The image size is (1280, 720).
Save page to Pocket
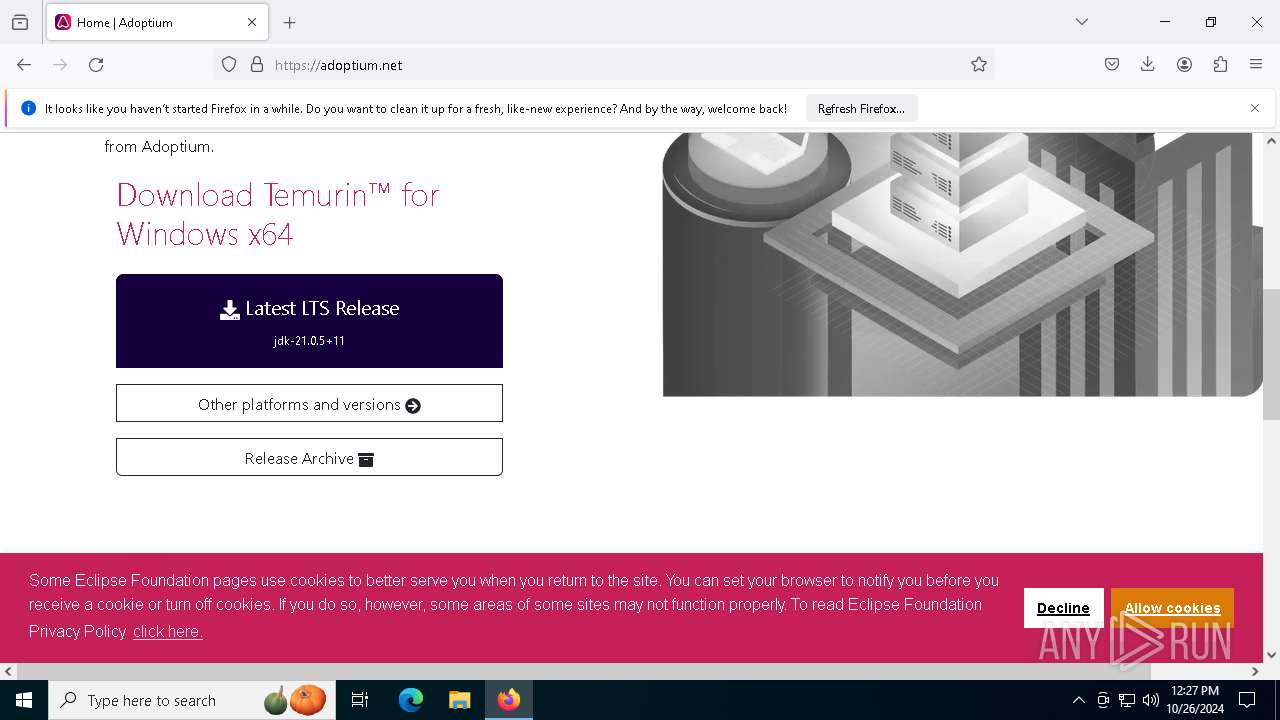pyautogui.click(x=1112, y=65)
